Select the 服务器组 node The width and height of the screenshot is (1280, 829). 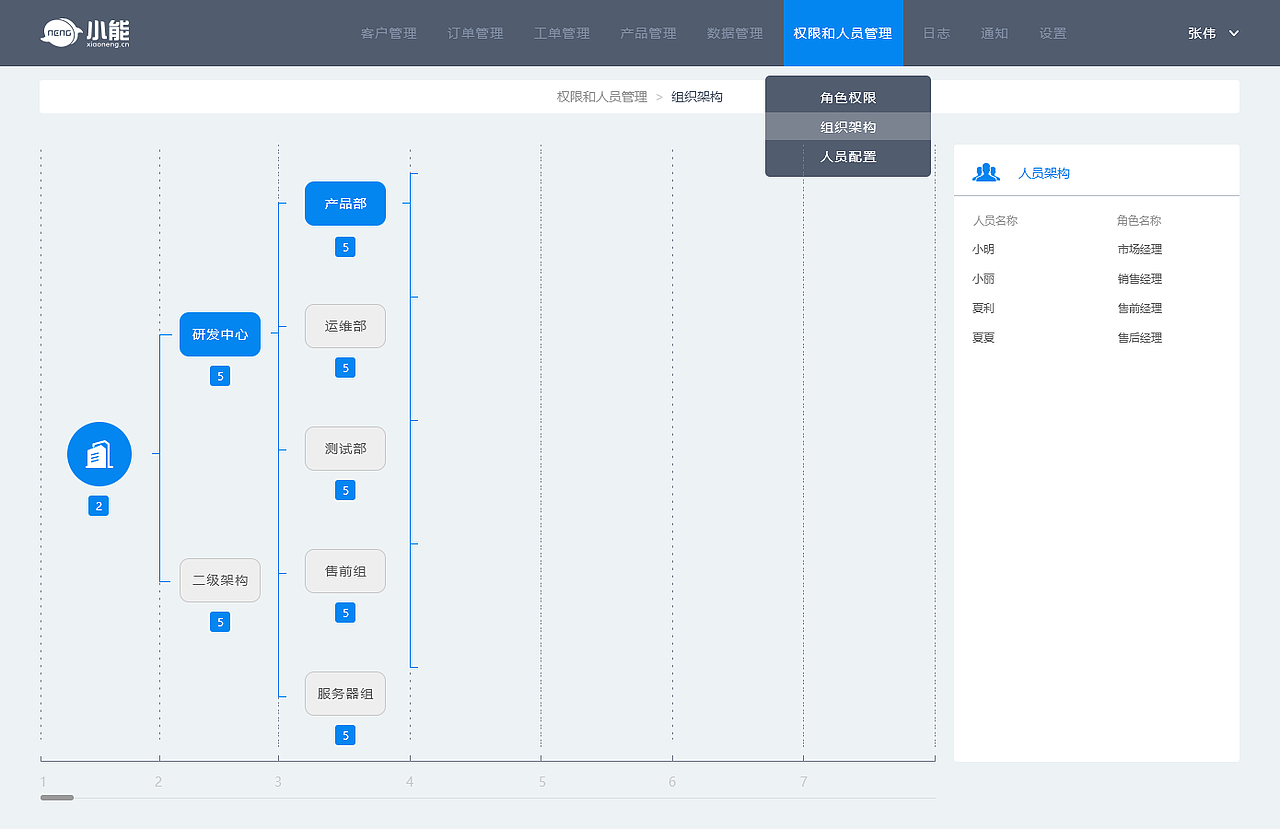pos(345,693)
